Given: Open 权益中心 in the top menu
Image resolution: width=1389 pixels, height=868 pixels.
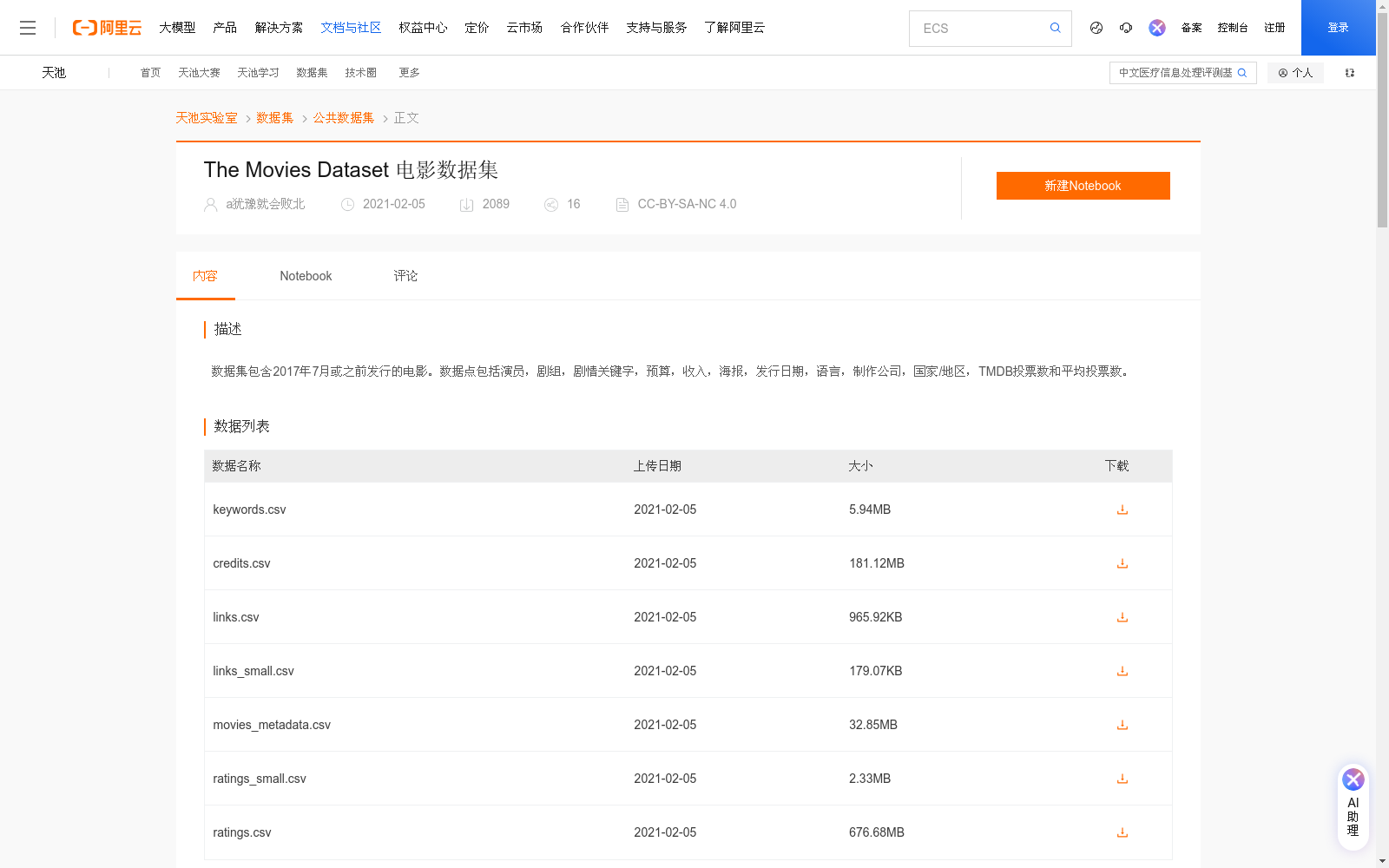Looking at the screenshot, I should tap(423, 28).
